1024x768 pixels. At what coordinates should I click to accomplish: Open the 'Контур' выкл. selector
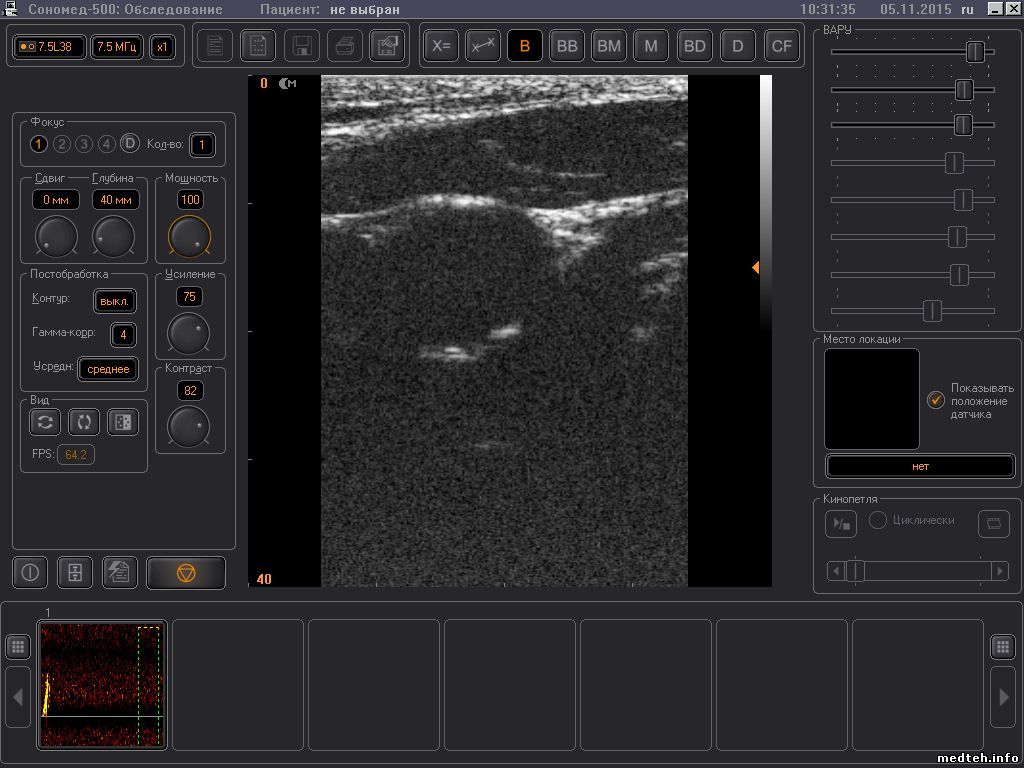coord(115,301)
